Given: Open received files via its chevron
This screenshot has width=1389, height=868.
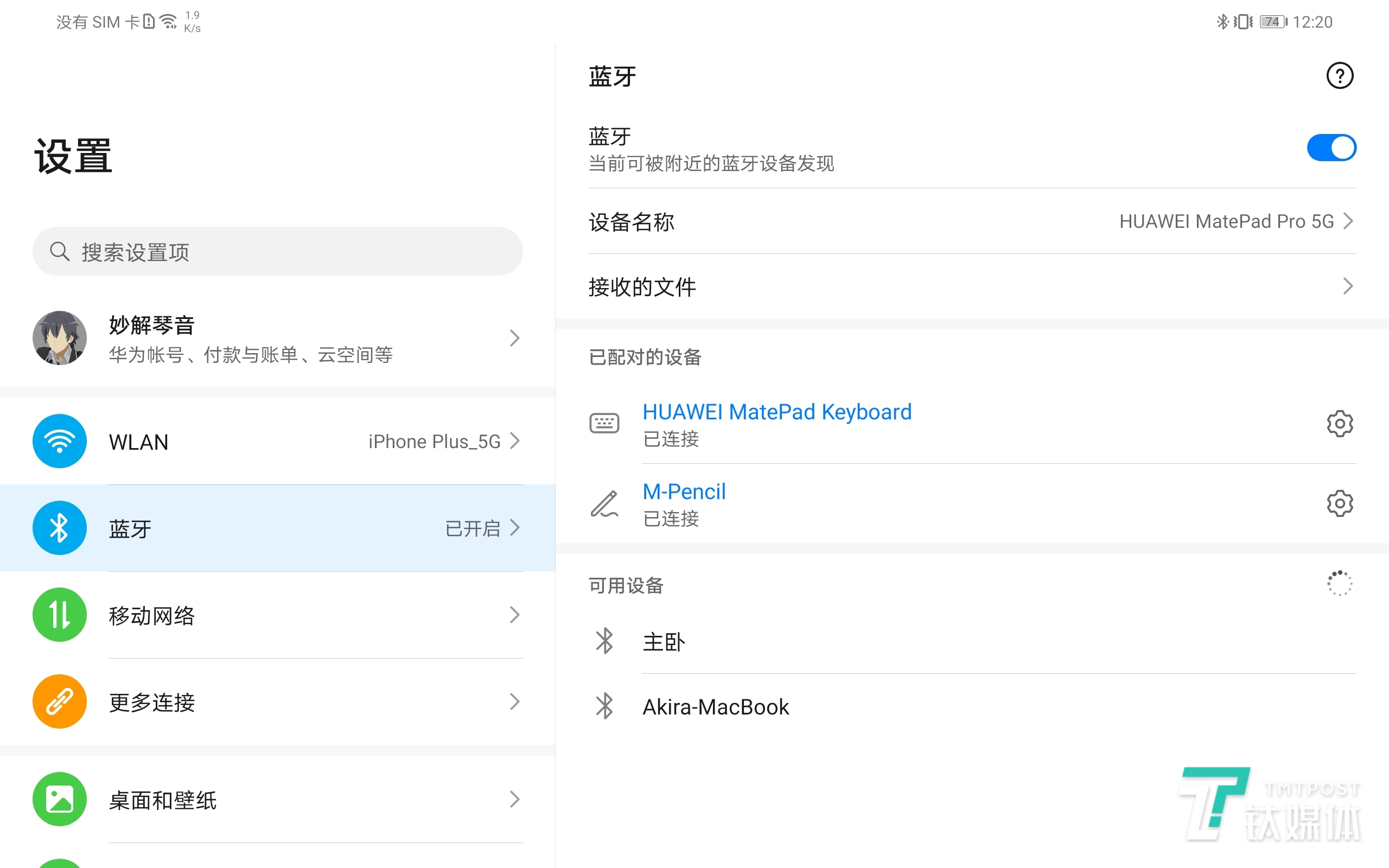Looking at the screenshot, I should 1348,286.
